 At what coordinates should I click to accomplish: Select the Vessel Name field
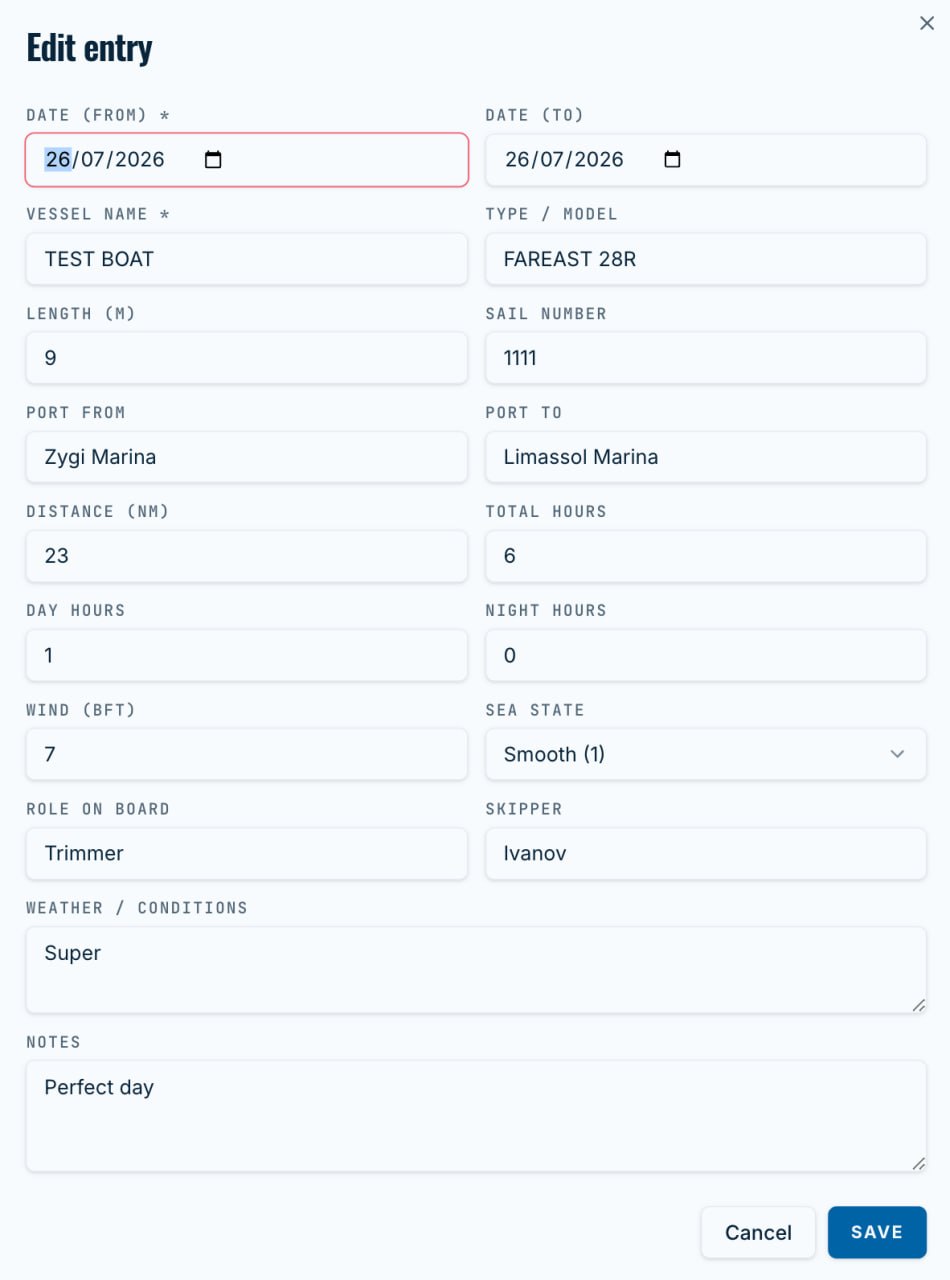247,259
